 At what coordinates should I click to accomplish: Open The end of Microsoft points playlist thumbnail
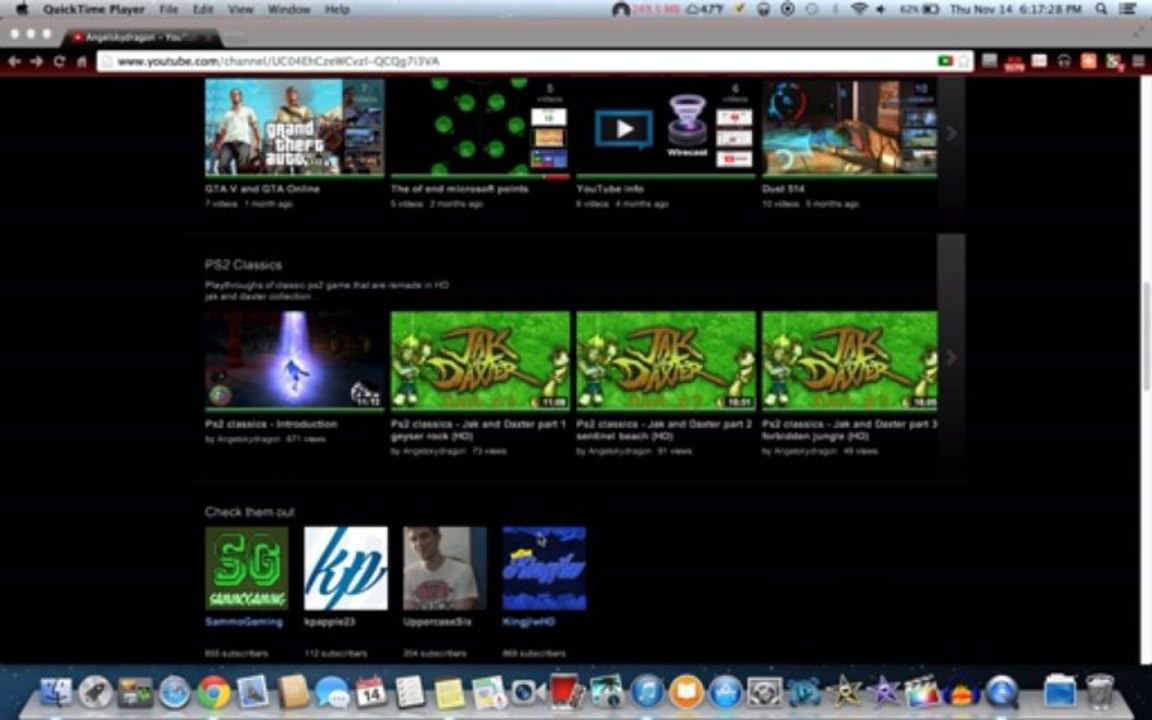pyautogui.click(x=480, y=127)
